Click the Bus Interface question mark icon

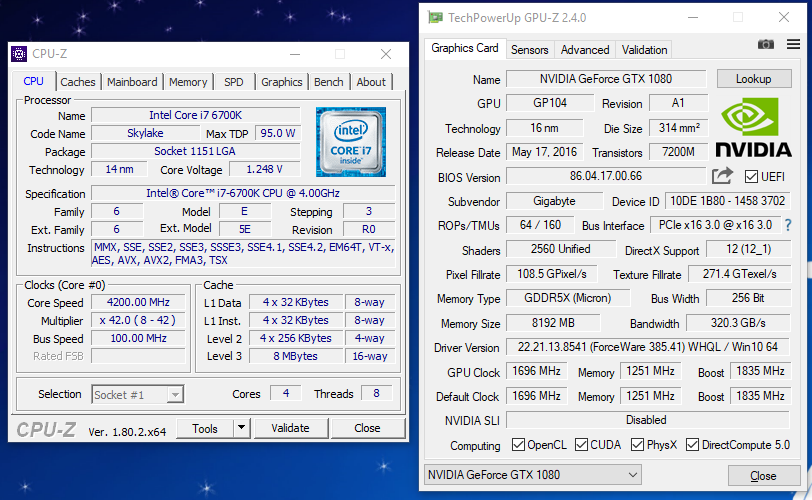pyautogui.click(x=788, y=225)
